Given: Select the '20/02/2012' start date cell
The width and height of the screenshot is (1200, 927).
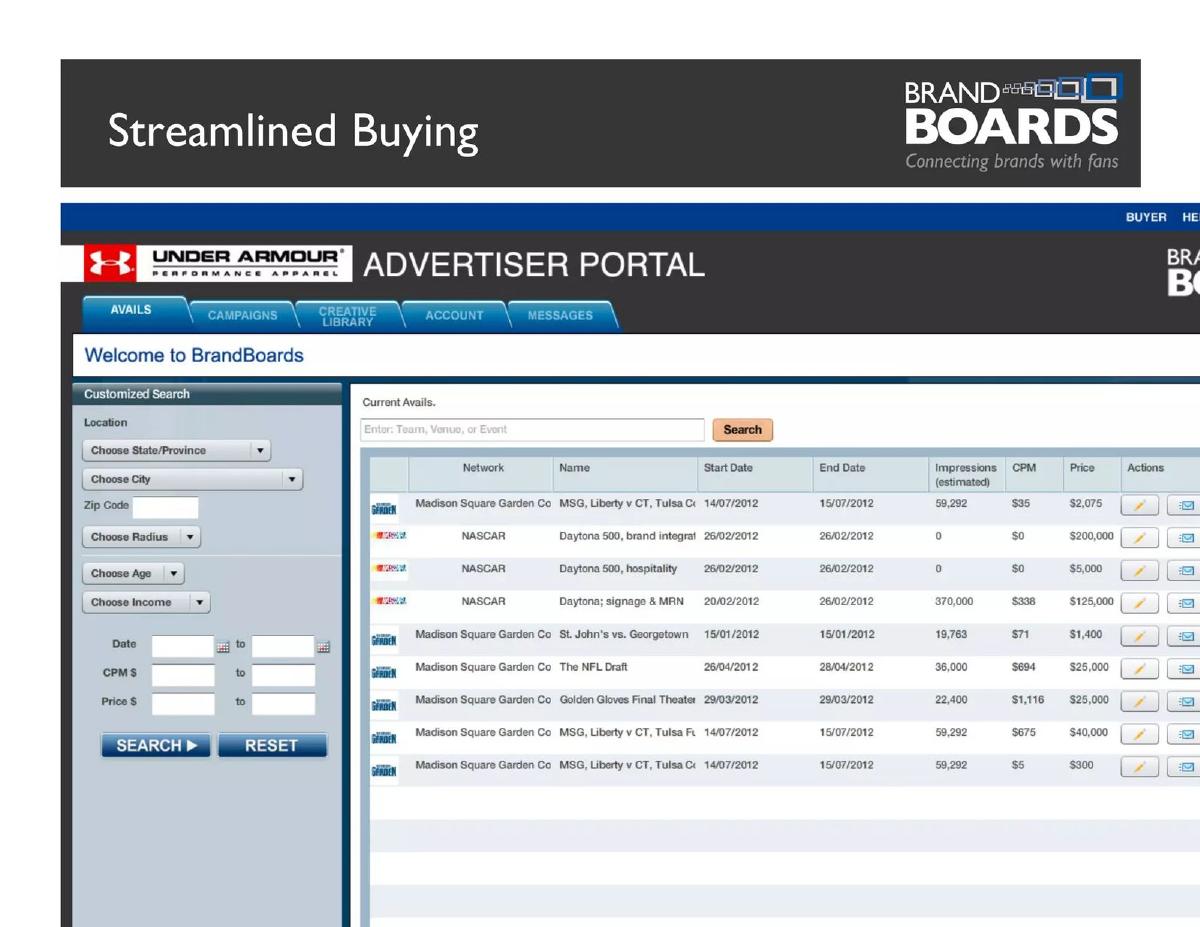Looking at the screenshot, I should click(731, 602).
